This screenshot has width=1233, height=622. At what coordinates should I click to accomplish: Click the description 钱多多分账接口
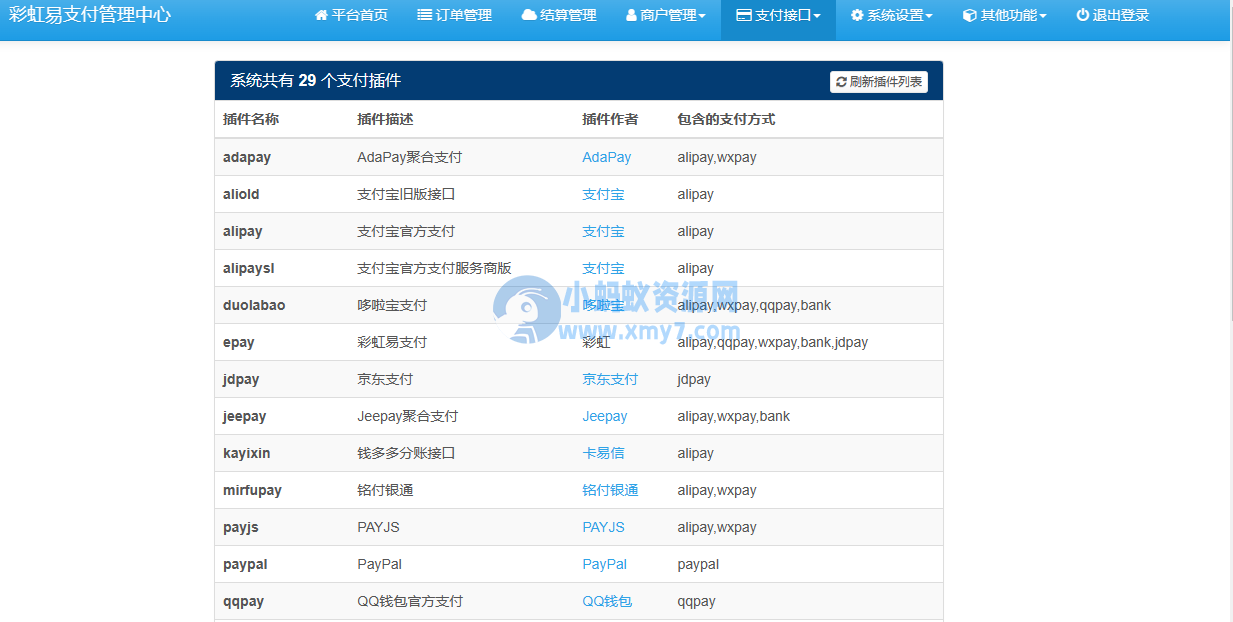coord(406,453)
